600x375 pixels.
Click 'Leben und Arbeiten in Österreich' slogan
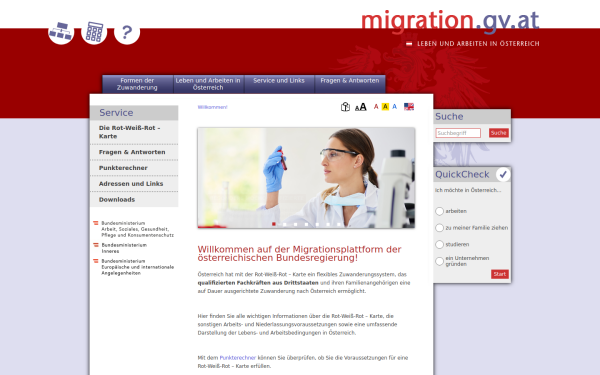point(478,44)
